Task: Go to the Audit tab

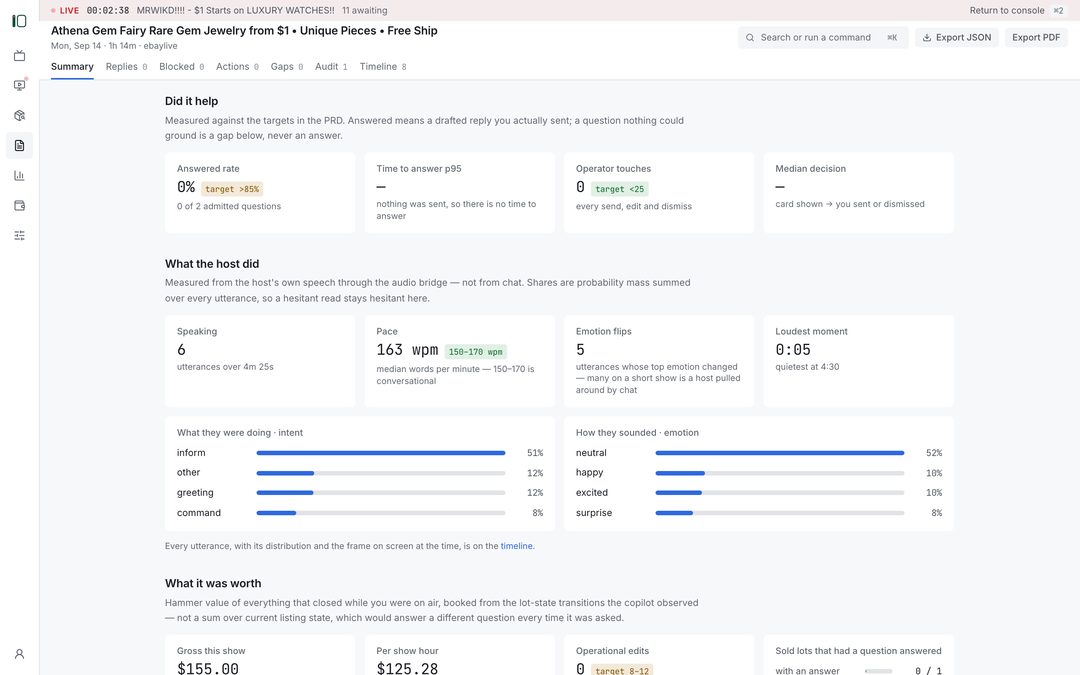Action: (331, 67)
